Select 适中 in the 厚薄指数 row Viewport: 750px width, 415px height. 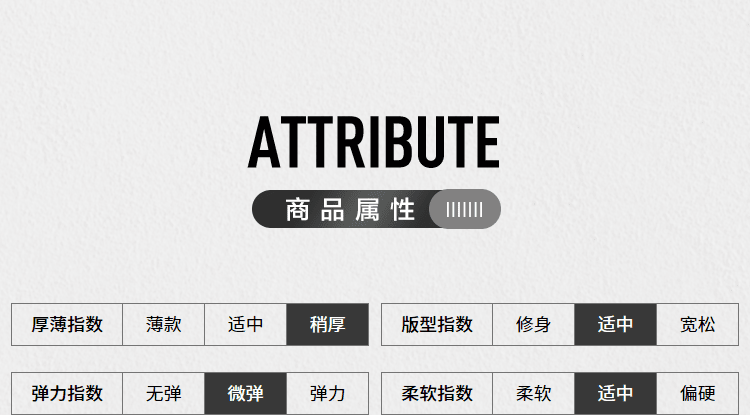point(245,324)
